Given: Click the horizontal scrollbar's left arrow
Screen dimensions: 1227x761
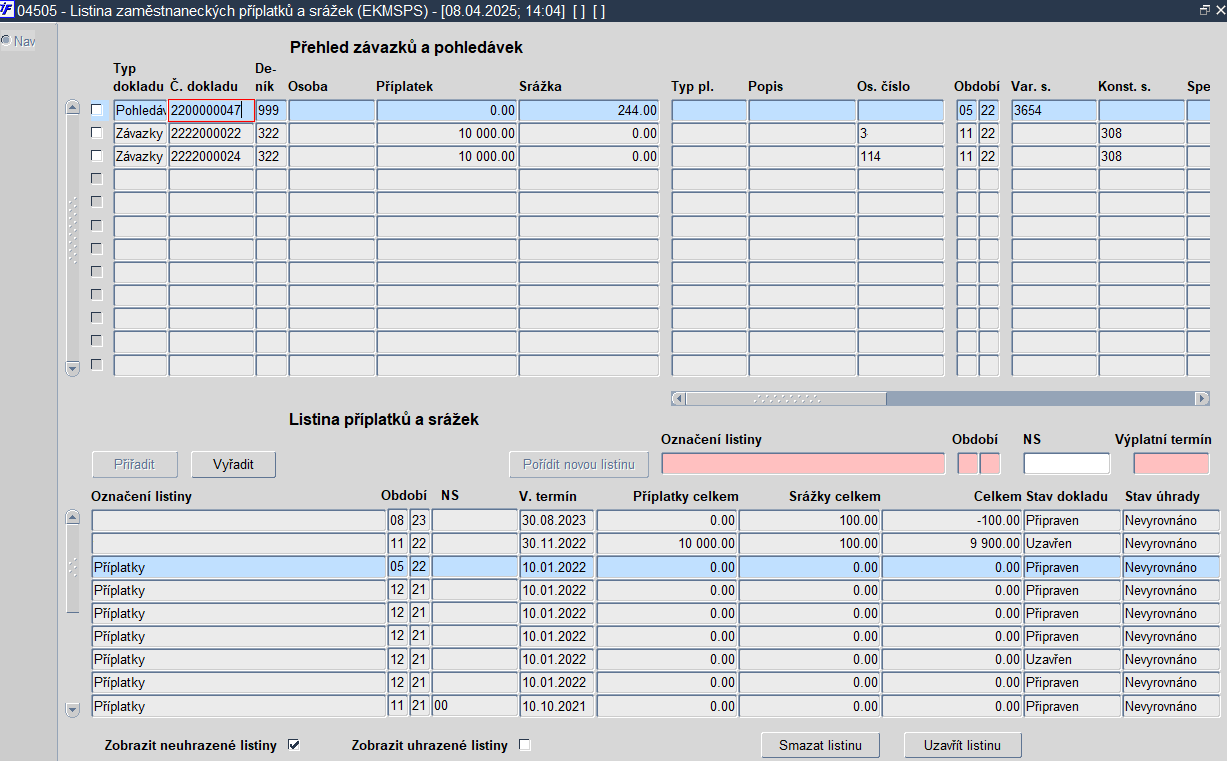Looking at the screenshot, I should pyautogui.click(x=678, y=398).
